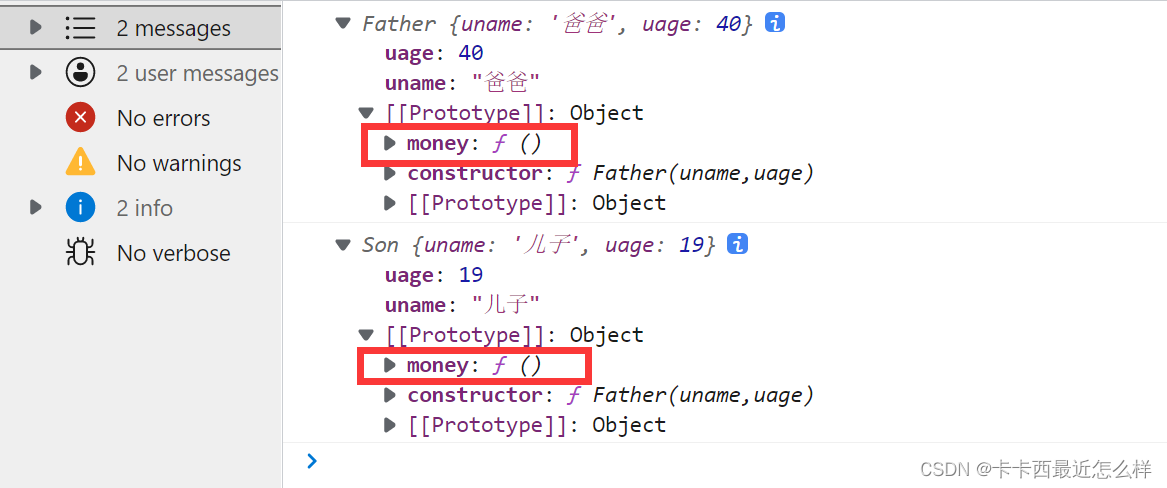
Task: Click info badge next to Son object
Action: (x=737, y=244)
